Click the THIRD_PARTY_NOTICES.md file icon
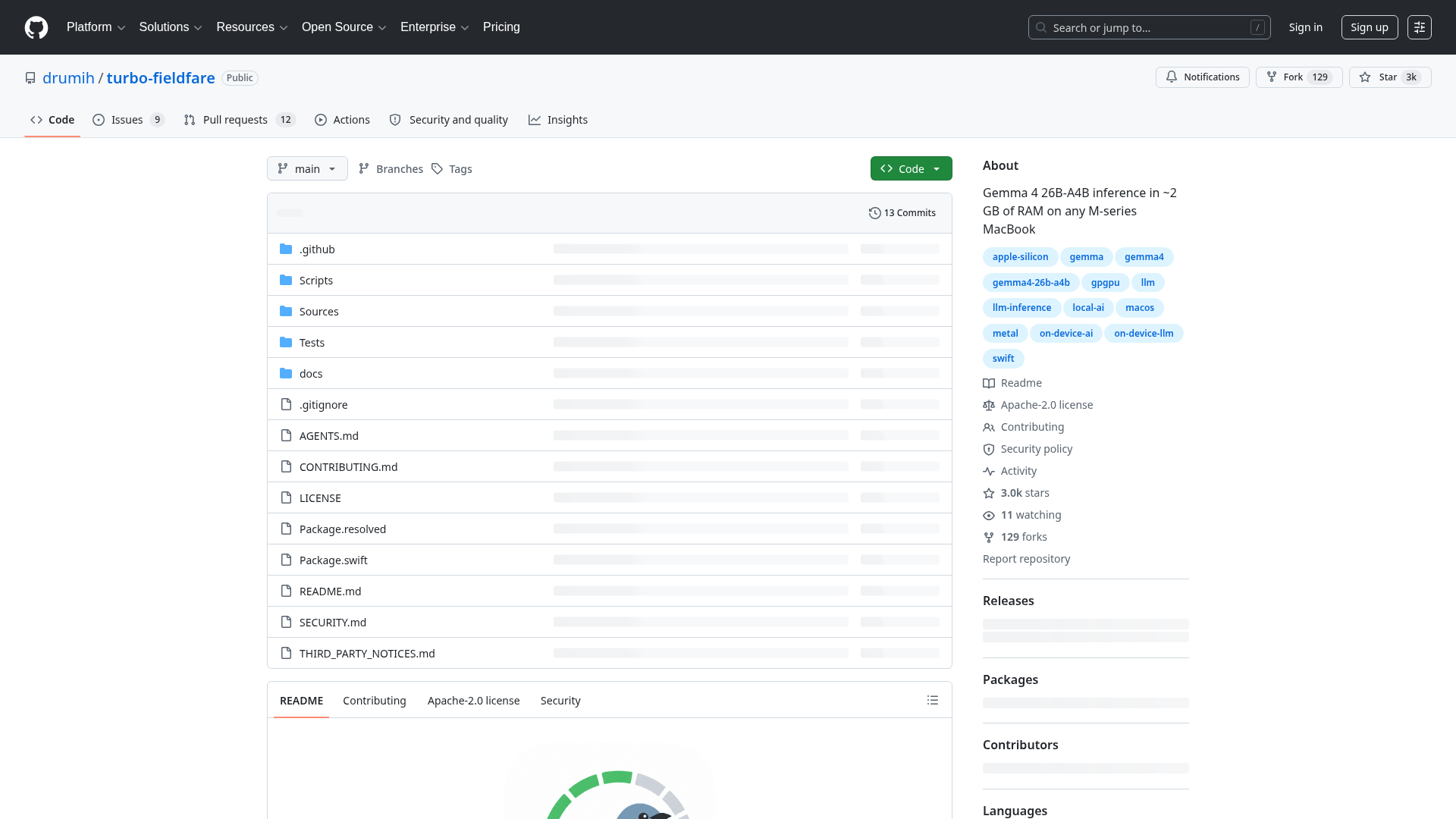Image resolution: width=1456 pixels, height=819 pixels. [x=286, y=654]
